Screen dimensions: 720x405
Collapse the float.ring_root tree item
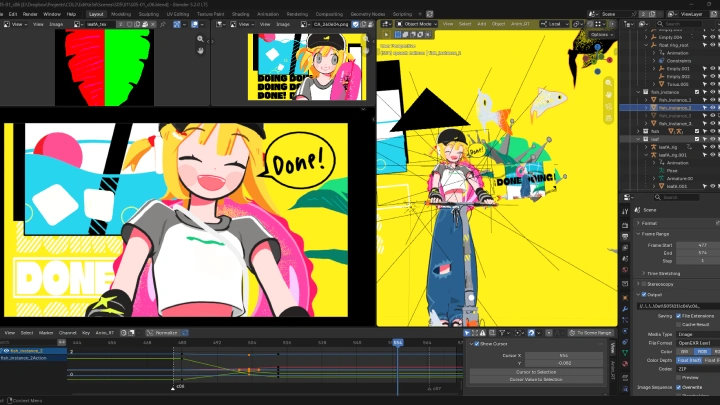[646, 45]
